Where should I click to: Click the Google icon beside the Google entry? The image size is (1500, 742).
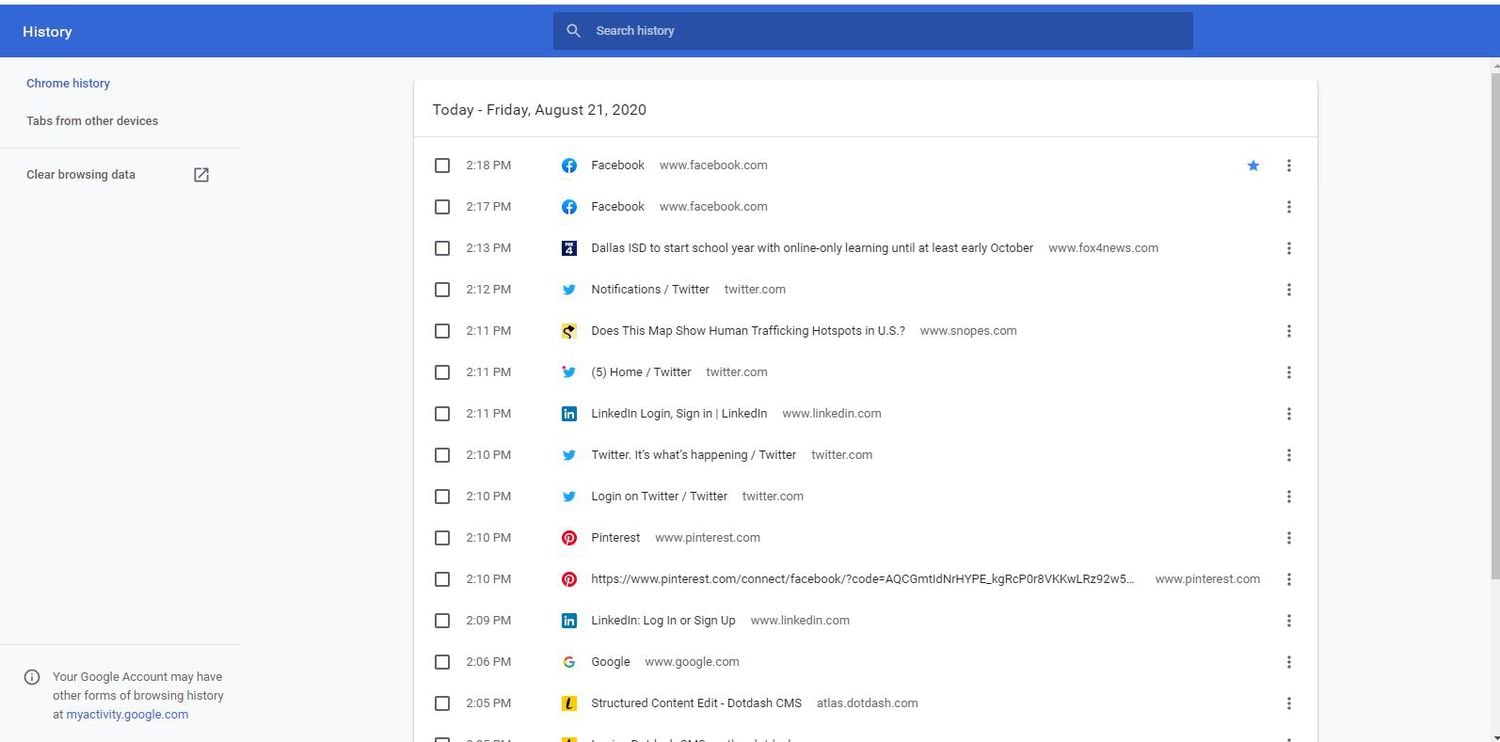569,661
